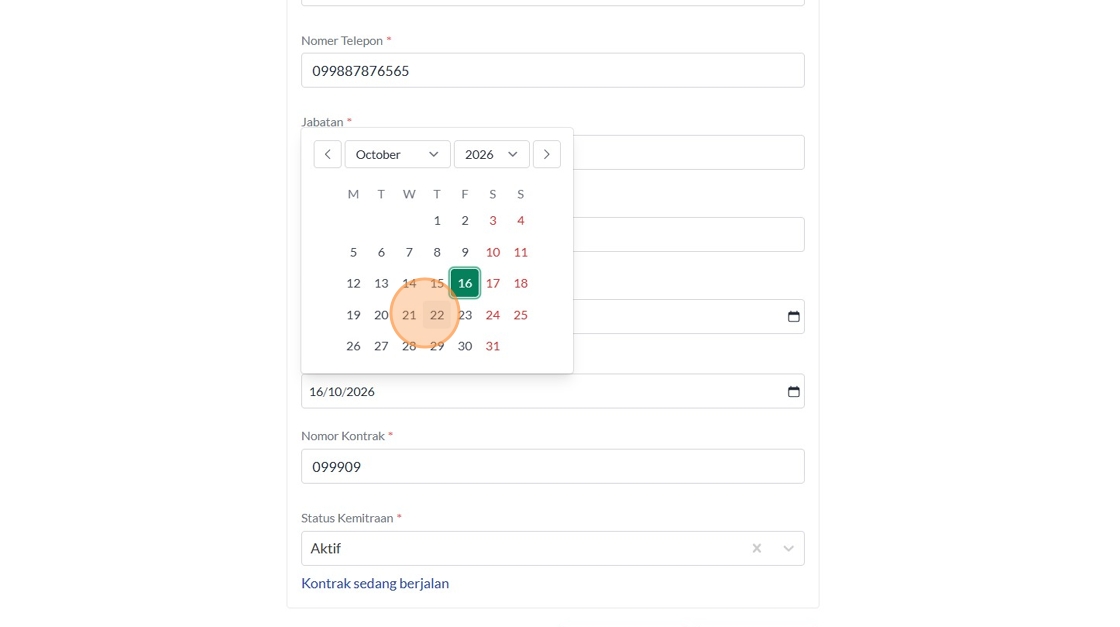
Task: Select October 1 in calendar
Action: pyautogui.click(x=437, y=220)
